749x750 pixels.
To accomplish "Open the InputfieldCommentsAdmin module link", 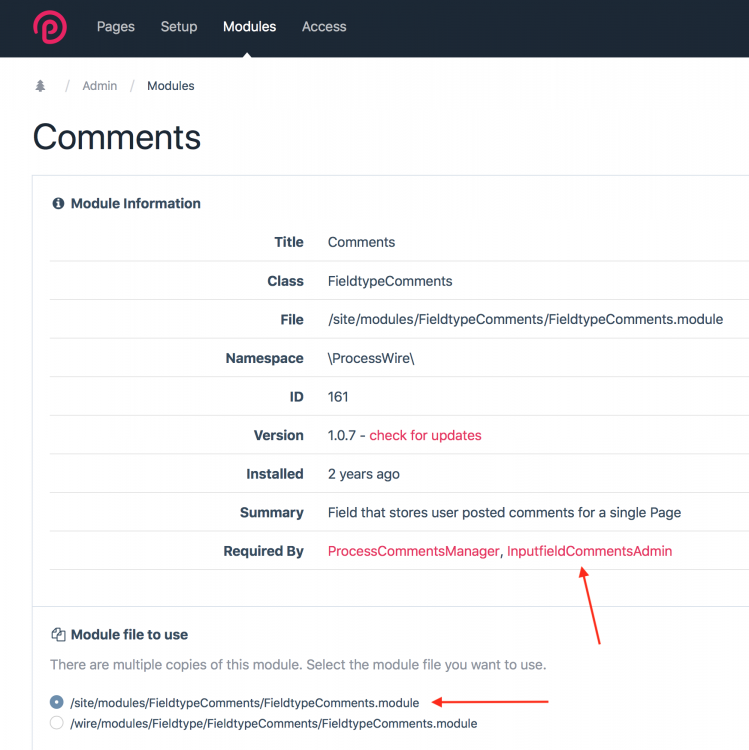I will click(x=589, y=551).
